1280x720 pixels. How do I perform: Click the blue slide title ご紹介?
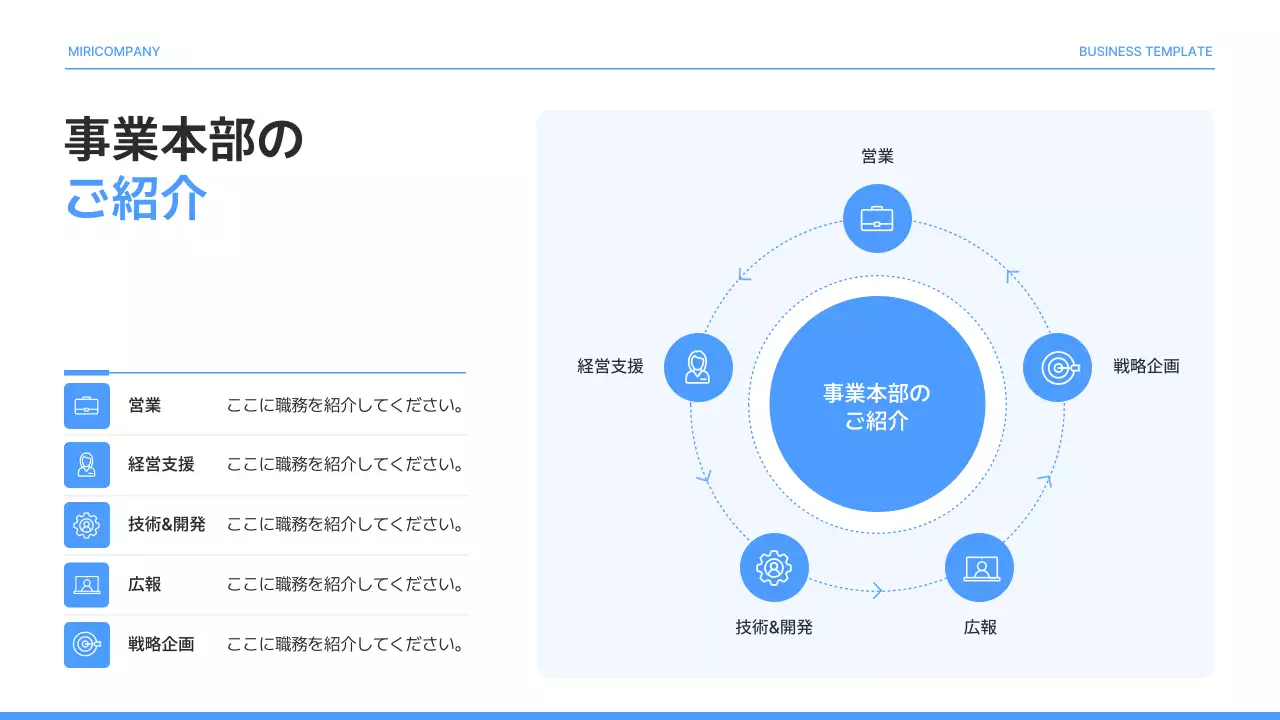click(x=136, y=200)
